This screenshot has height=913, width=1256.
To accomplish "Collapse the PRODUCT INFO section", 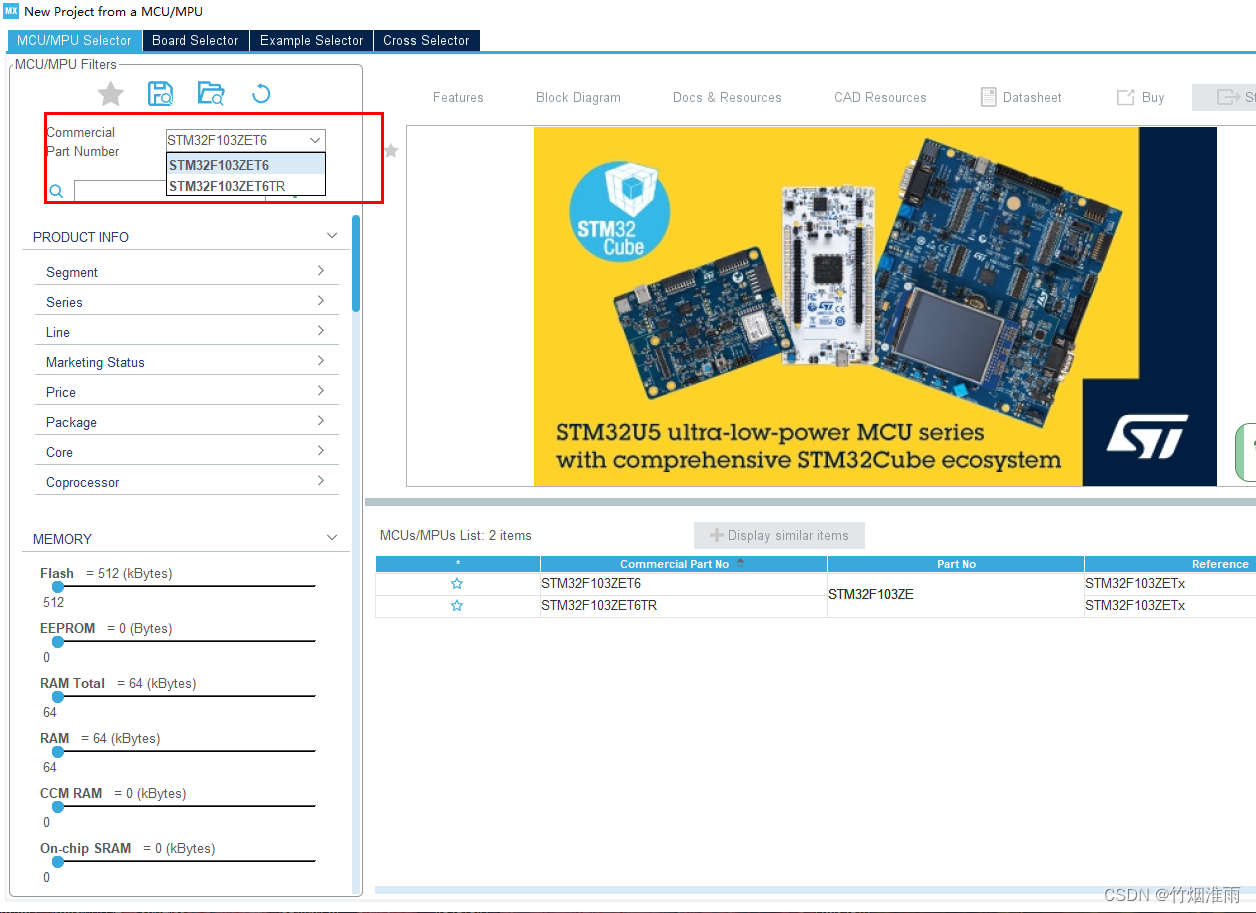I will click(332, 236).
